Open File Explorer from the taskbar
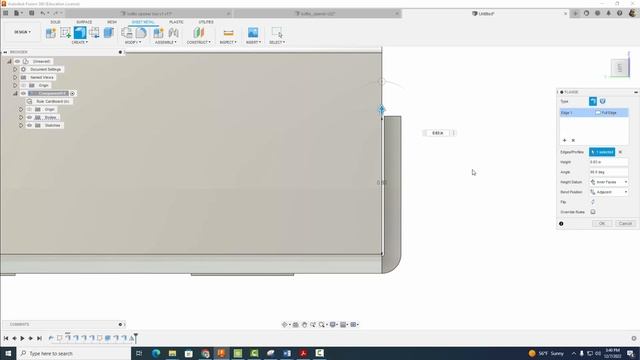This screenshot has height=360, width=640. [172, 353]
